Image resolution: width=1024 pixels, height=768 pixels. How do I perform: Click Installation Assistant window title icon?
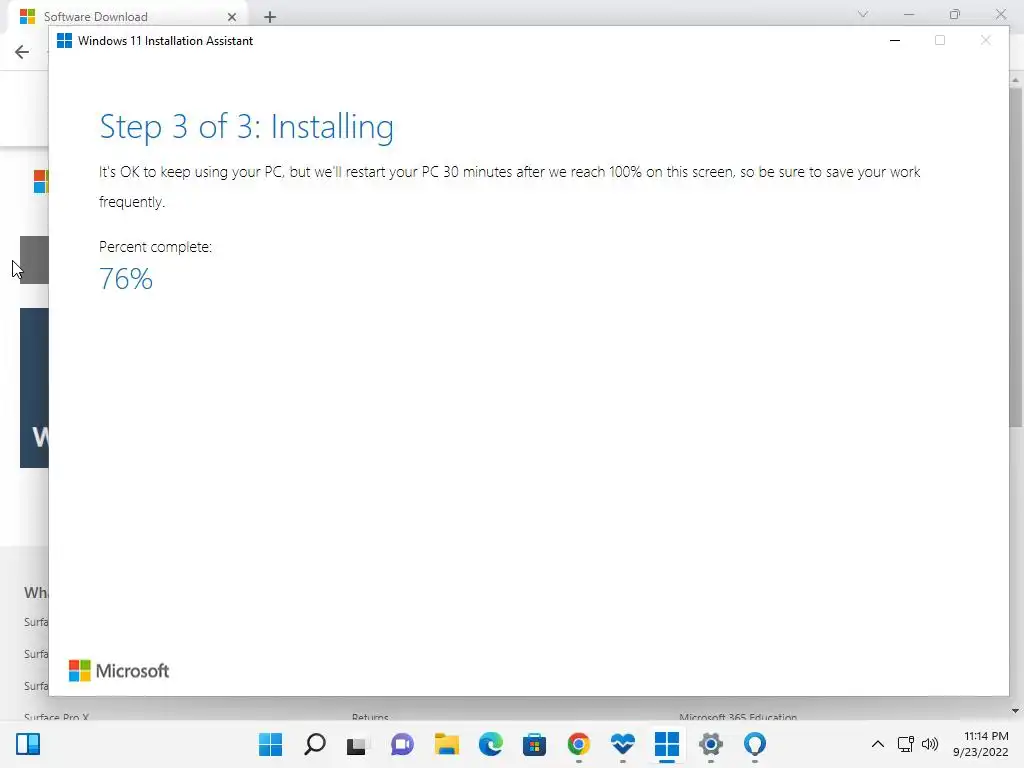tap(64, 40)
